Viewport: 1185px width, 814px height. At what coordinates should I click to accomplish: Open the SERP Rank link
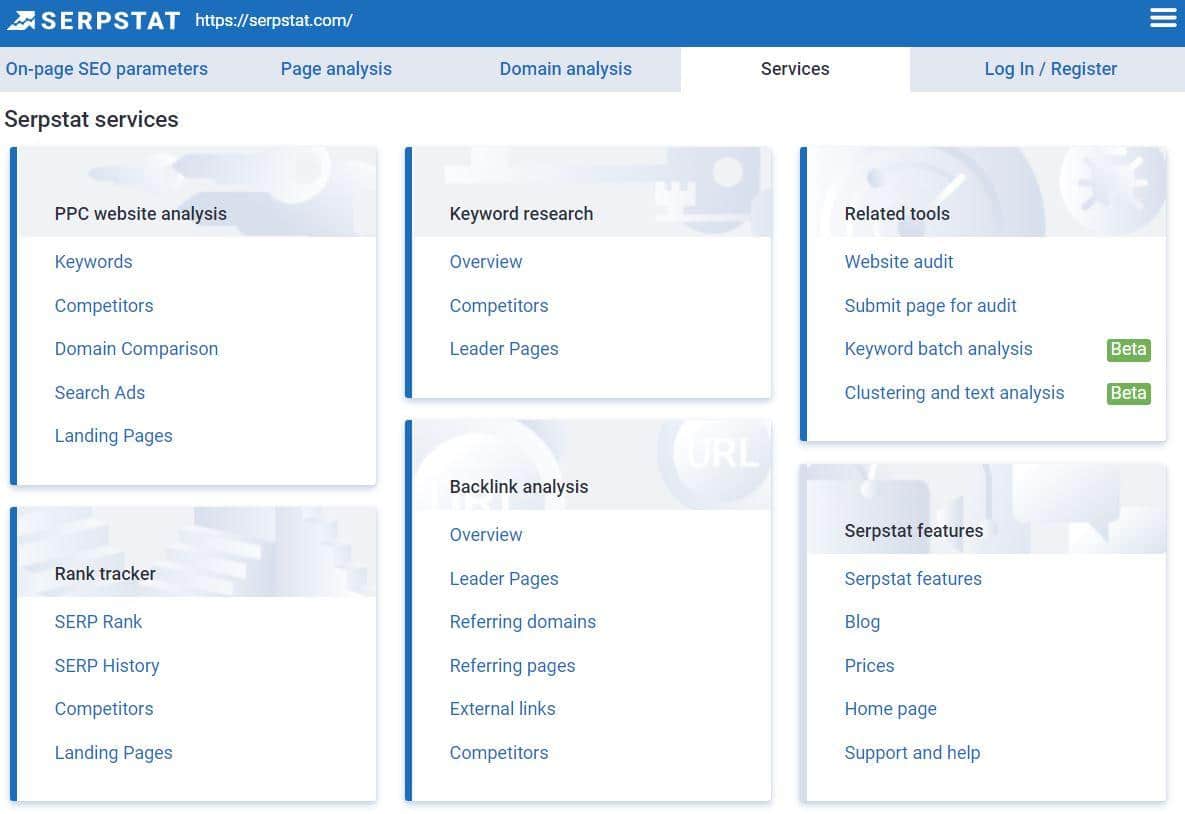coord(98,621)
